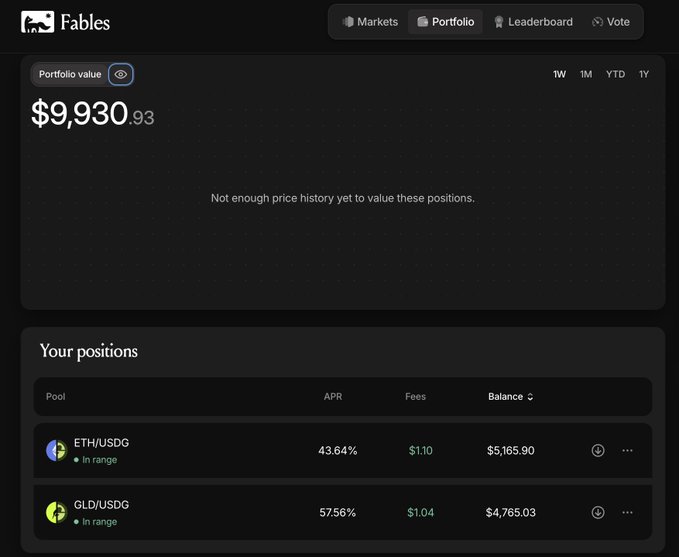Click the Markets tab icon
679x557 pixels.
pos(348,22)
